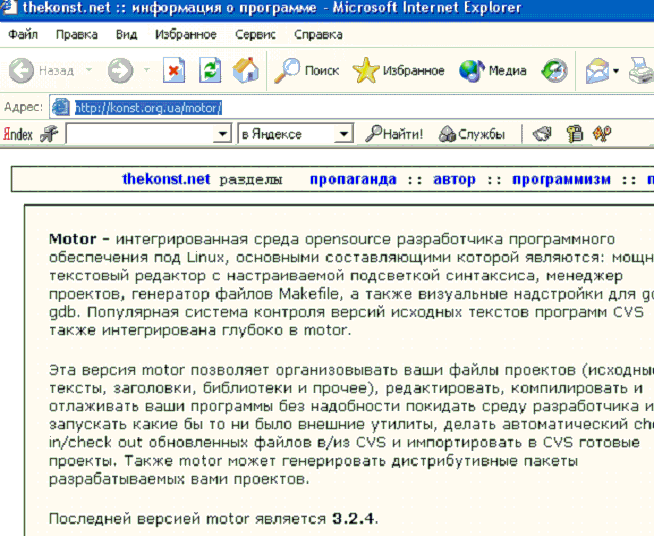Follow the программизм link
The width and height of the screenshot is (655, 536).
[561, 179]
